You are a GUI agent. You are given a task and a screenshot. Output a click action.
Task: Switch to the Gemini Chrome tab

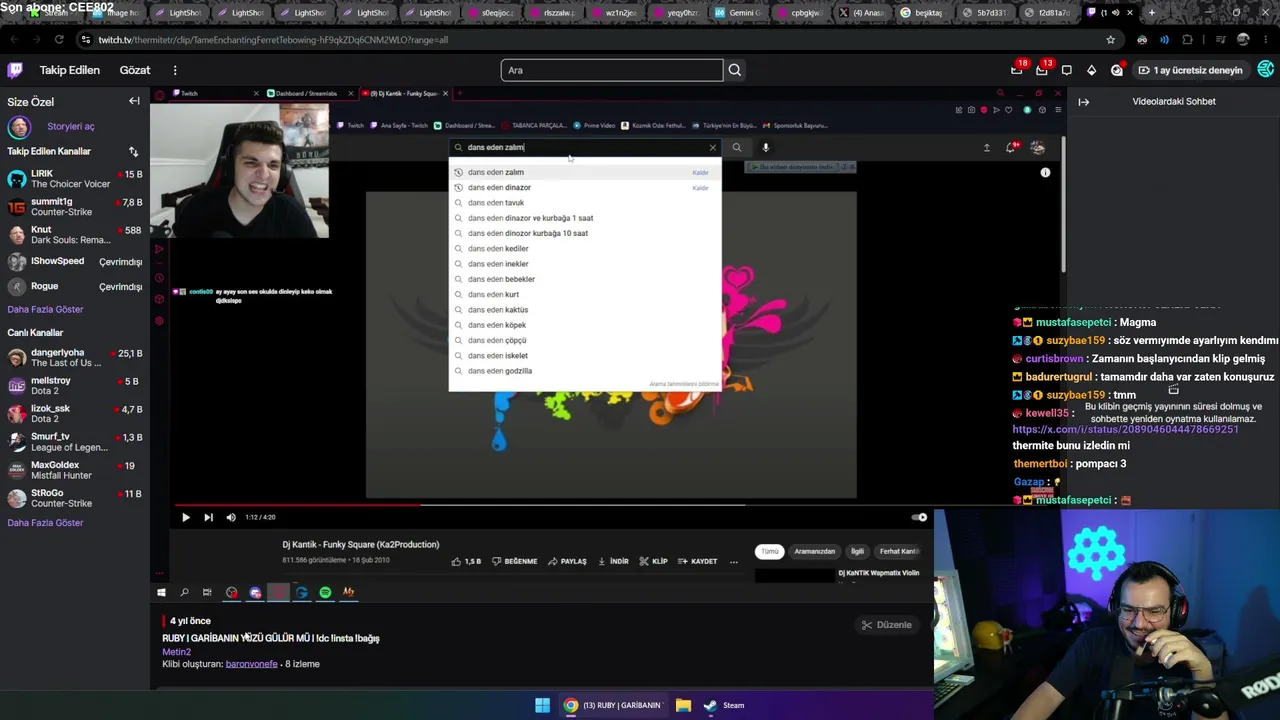coord(737,13)
